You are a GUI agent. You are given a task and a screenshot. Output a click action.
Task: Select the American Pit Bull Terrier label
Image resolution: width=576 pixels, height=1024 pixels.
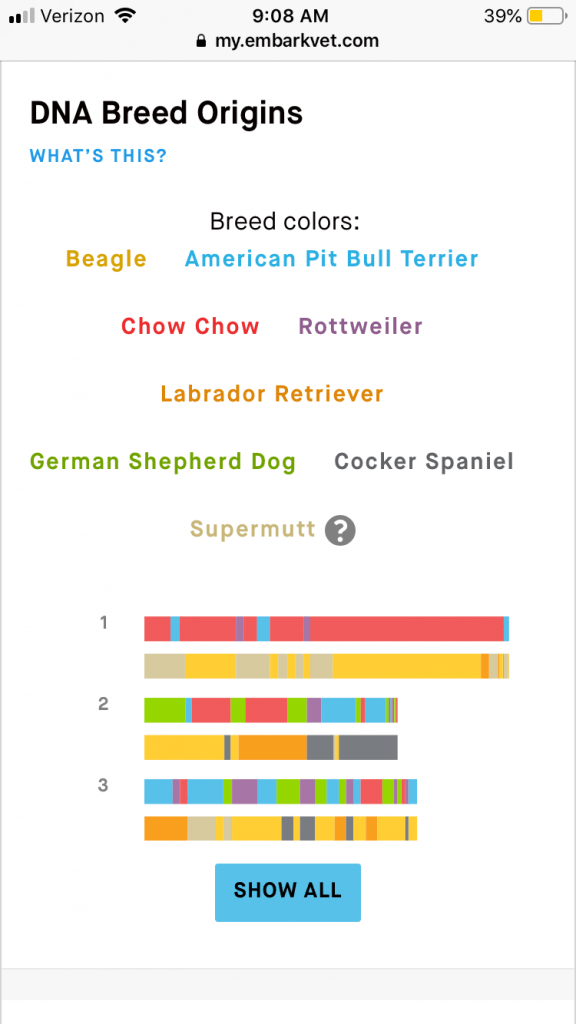point(332,259)
